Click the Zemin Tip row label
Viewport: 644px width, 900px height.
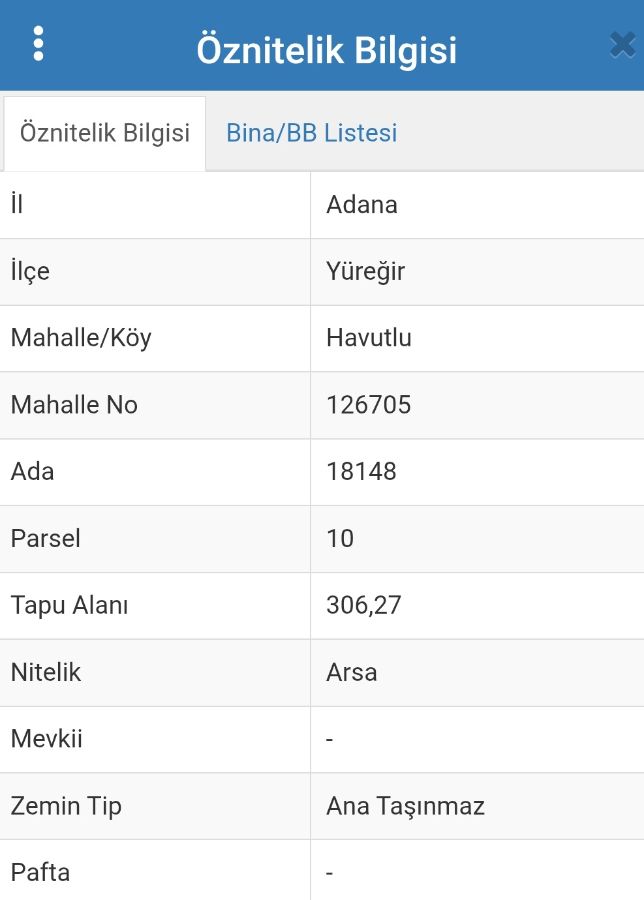coord(67,806)
